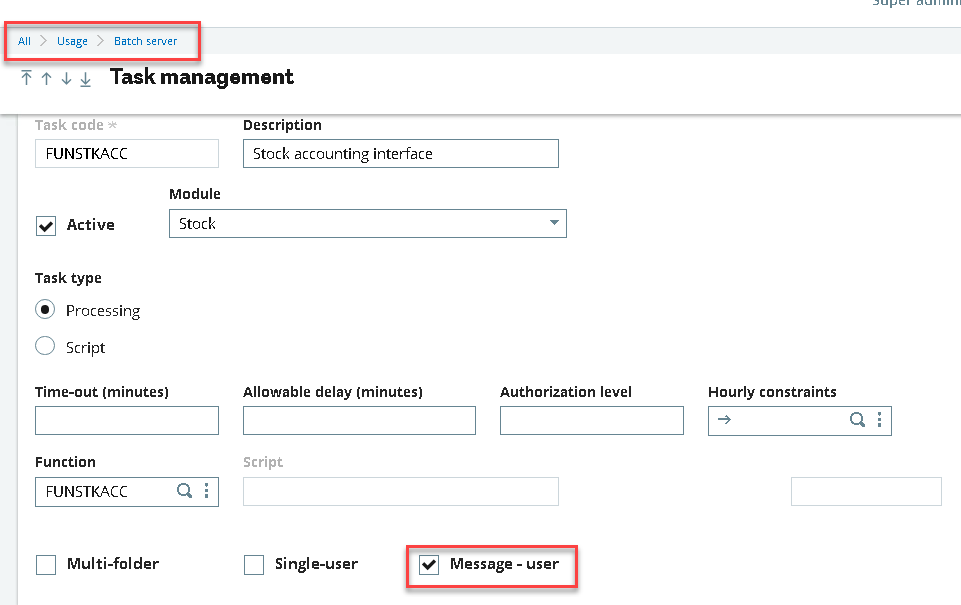This screenshot has width=961, height=605.
Task: Open the Hourly constraints lookup magnifier
Action: pos(857,420)
